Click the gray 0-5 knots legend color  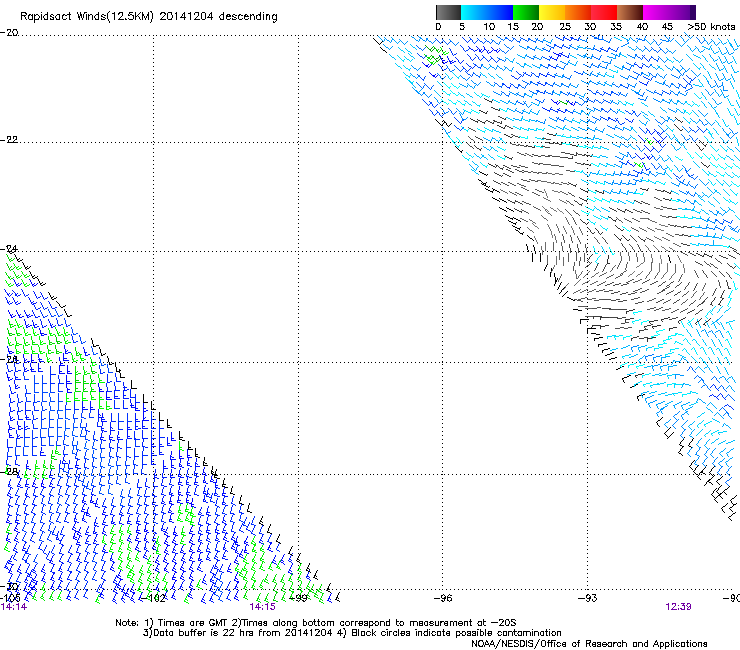(x=448, y=12)
